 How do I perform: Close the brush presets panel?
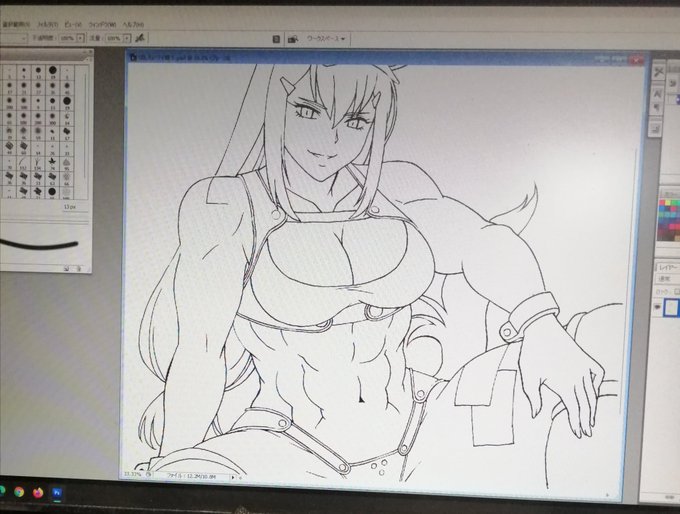(90, 52)
